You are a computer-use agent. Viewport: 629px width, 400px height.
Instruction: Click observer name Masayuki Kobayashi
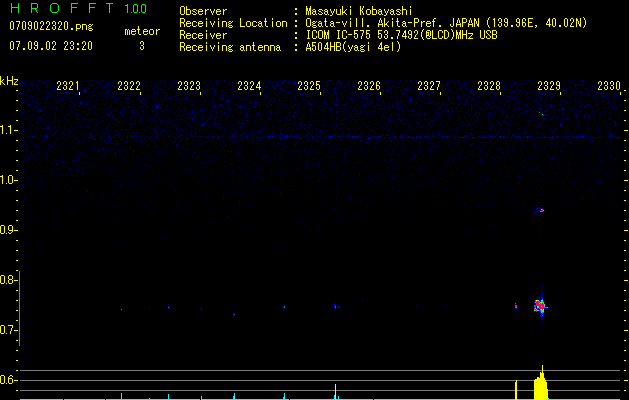tap(359, 11)
